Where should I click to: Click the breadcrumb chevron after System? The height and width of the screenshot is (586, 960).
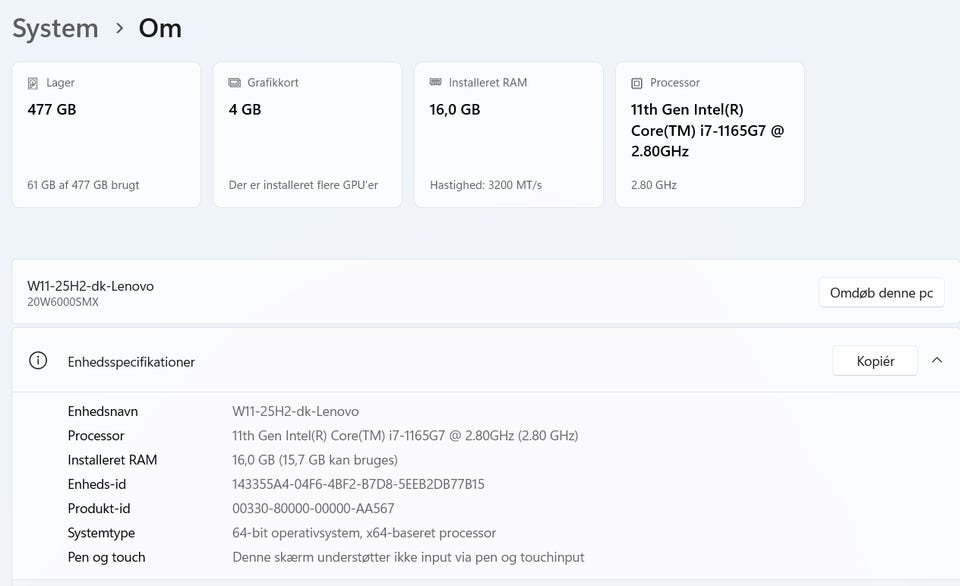(119, 28)
